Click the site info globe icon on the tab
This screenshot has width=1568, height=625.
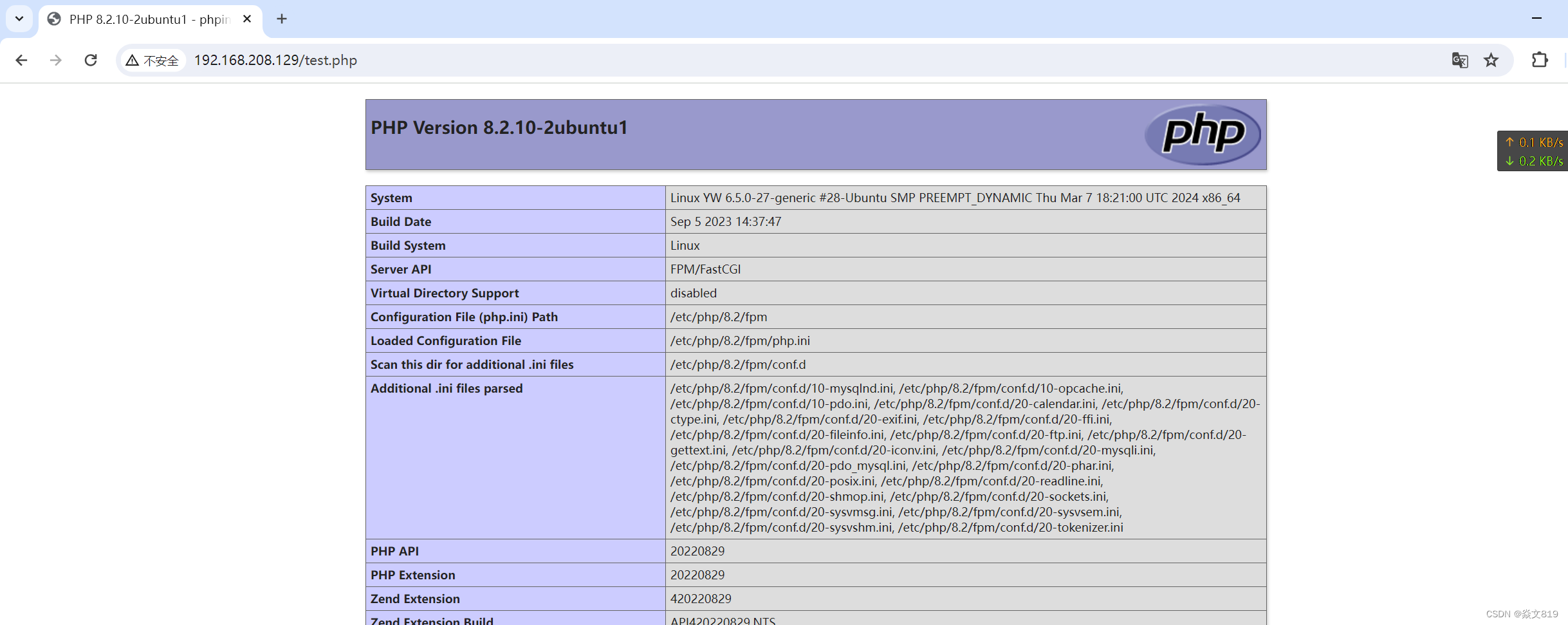54,19
